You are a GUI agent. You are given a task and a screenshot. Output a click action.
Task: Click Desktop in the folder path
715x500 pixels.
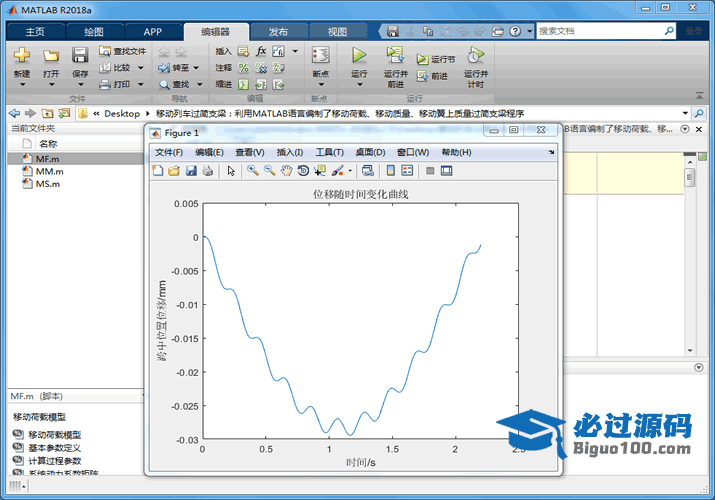[x=122, y=113]
